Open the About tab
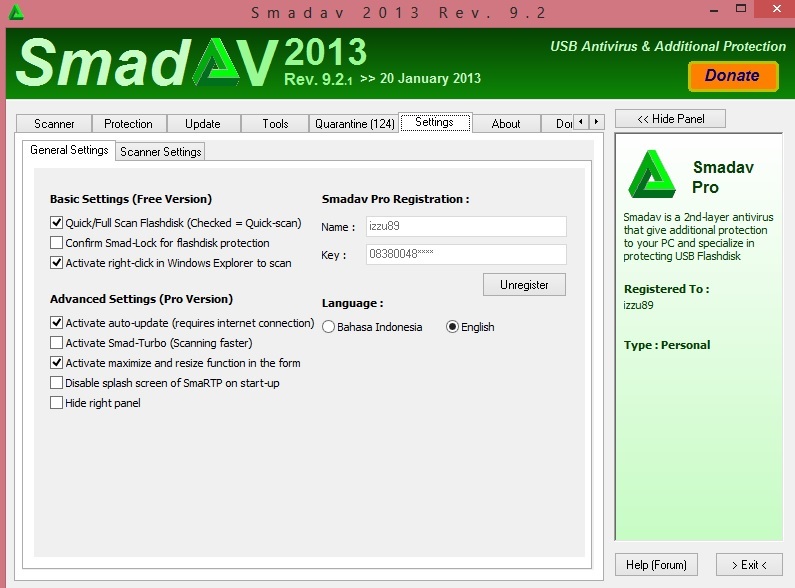The width and height of the screenshot is (795, 588). (x=506, y=124)
